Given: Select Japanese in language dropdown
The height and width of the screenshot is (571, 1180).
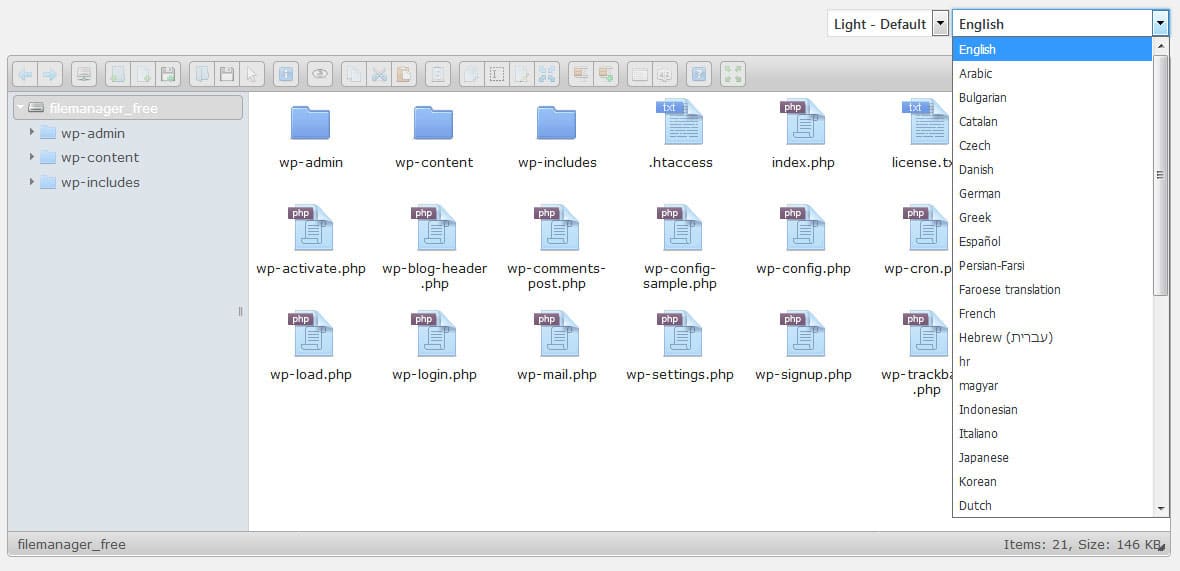Looking at the screenshot, I should (983, 457).
